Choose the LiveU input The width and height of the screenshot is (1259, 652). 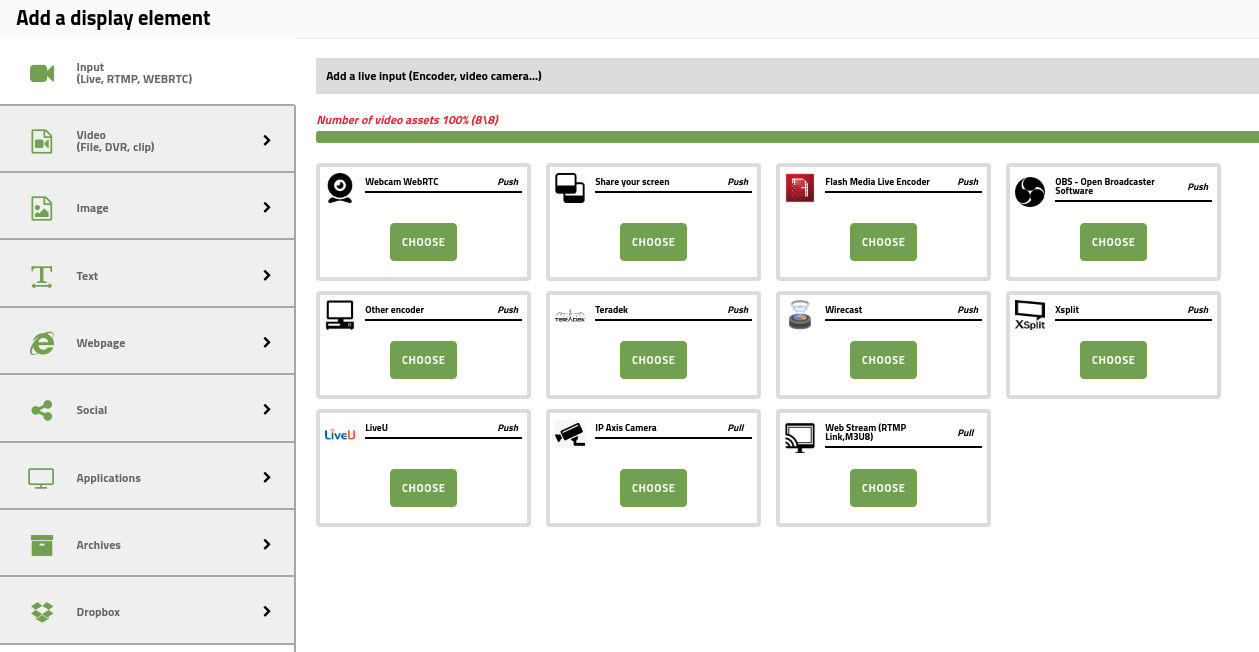[x=423, y=488]
